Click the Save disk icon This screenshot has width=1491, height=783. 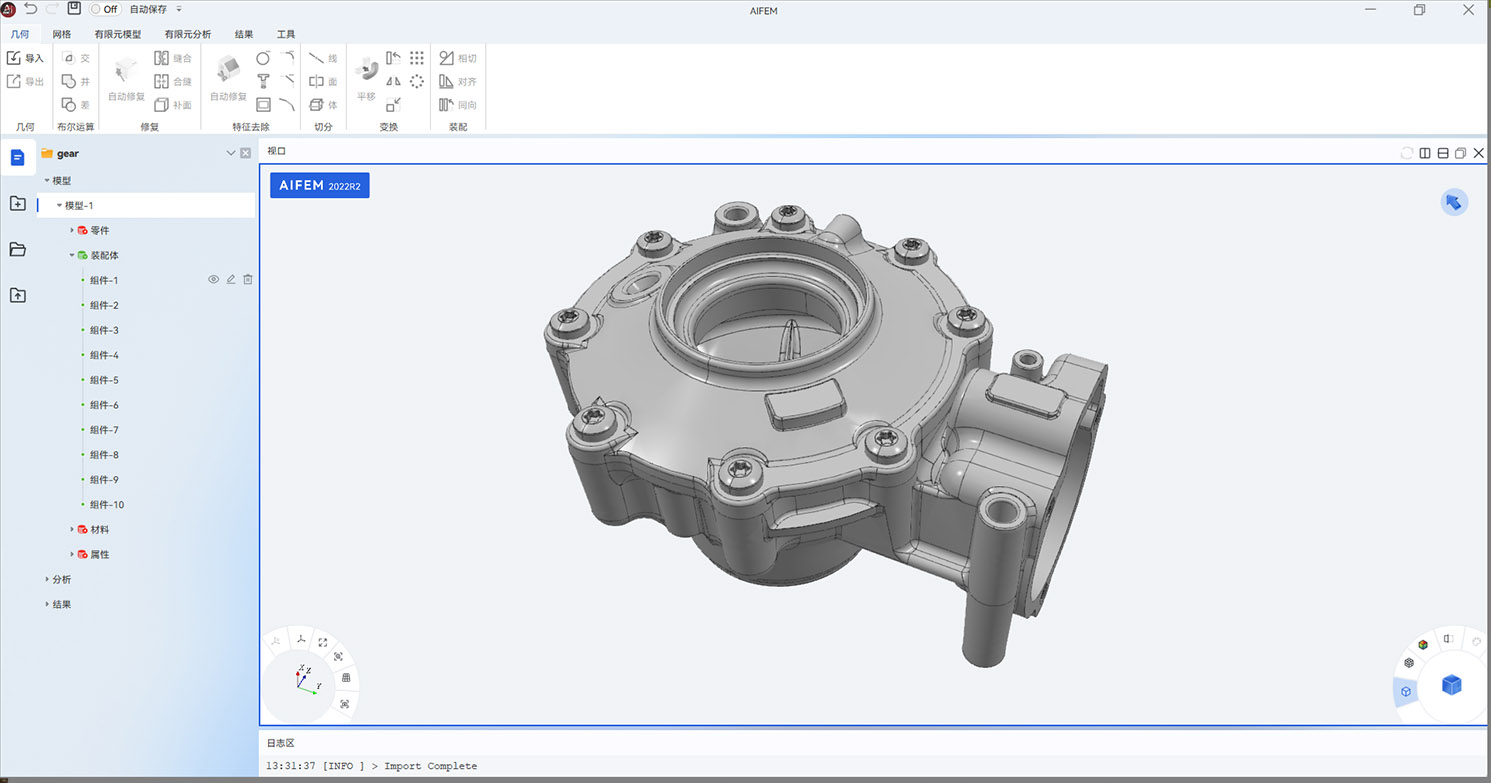coord(74,8)
